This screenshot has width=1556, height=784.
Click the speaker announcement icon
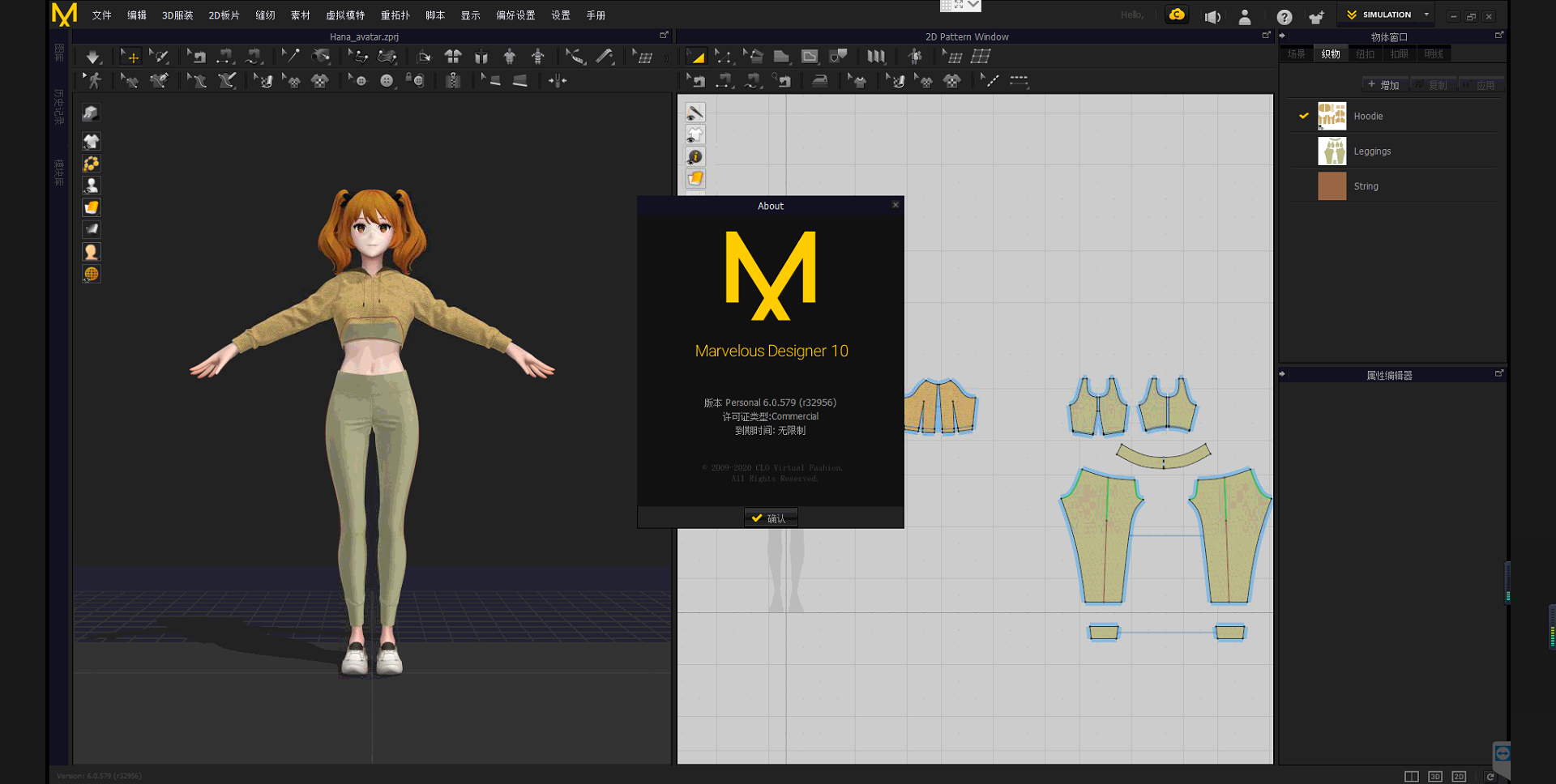[x=1212, y=17]
